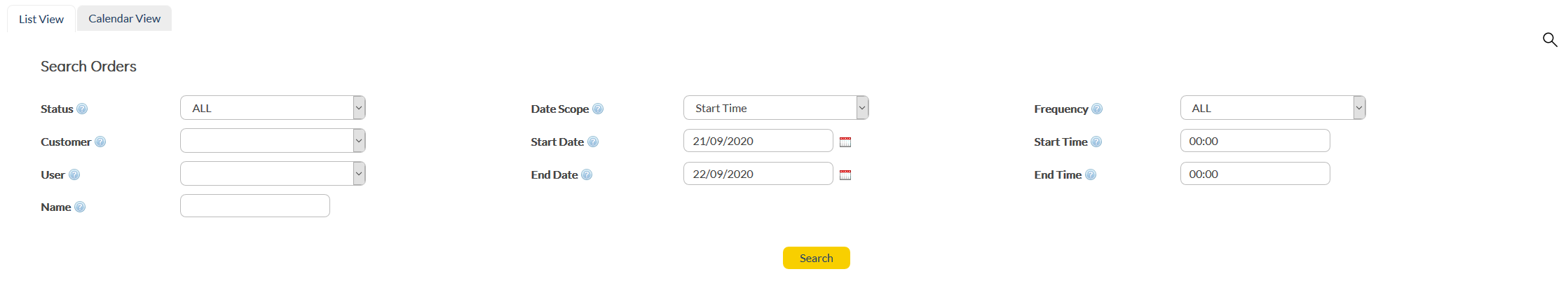The image size is (1568, 281).
Task: Select the List View tab
Action: pos(41,20)
